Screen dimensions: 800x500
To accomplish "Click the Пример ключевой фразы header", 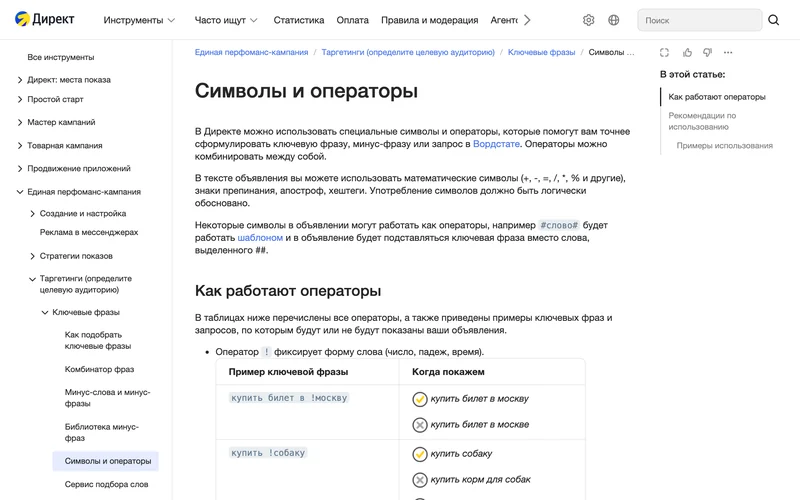I will click(288, 372).
